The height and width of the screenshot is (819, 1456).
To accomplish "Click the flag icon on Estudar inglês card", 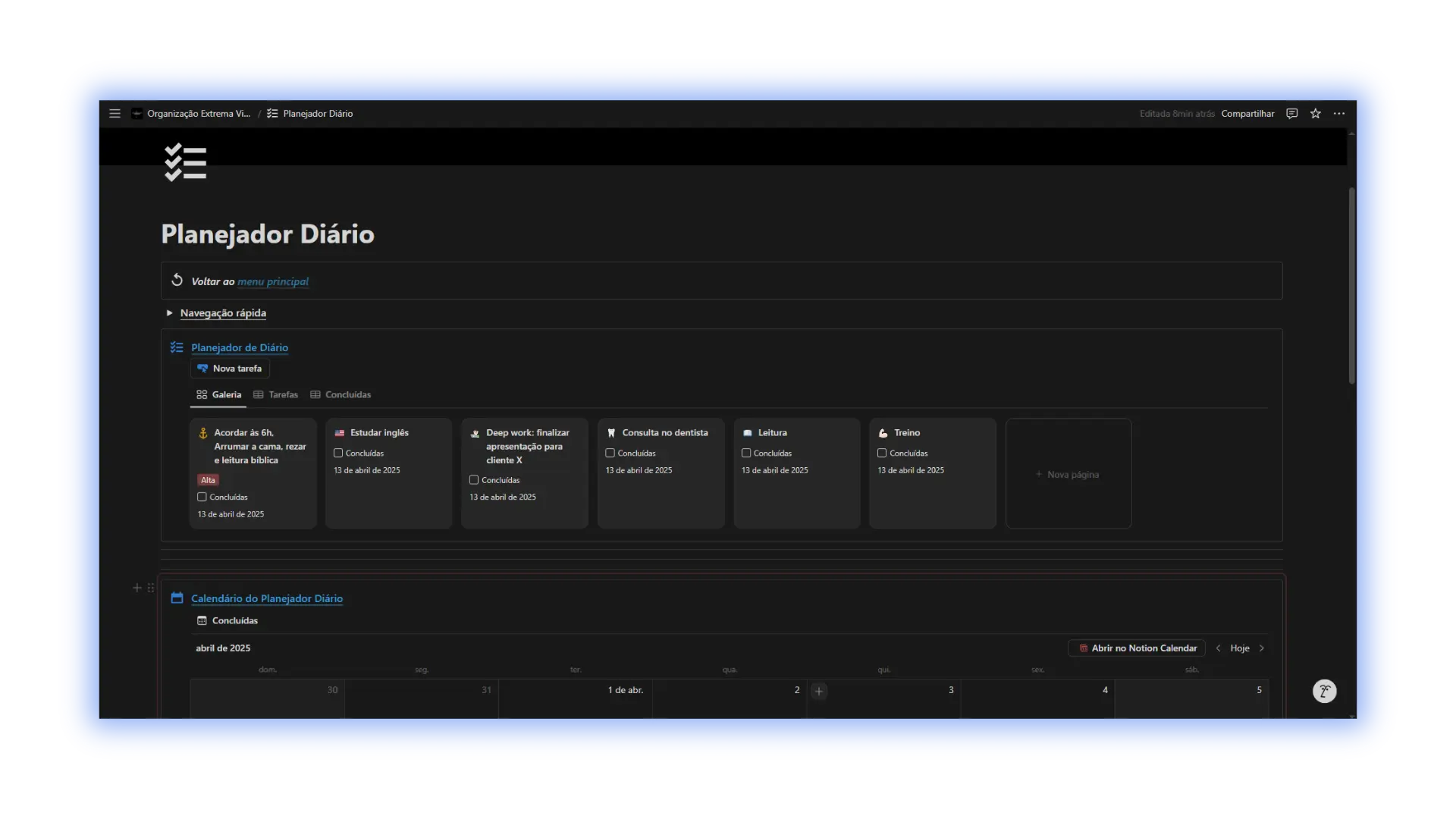I will pyautogui.click(x=340, y=433).
